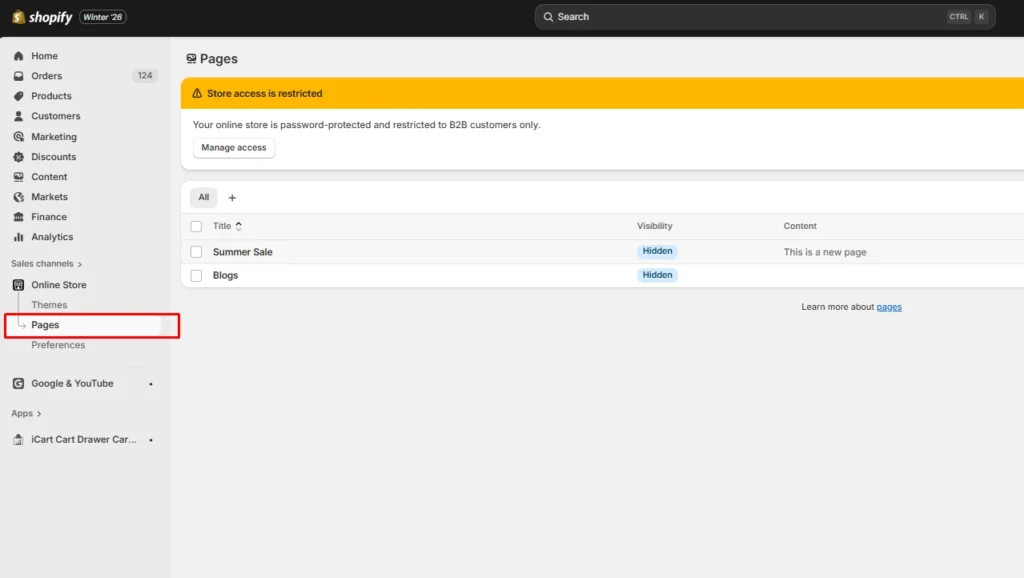Switch to the All tab
Viewport: 1024px width, 578px height.
coord(203,197)
